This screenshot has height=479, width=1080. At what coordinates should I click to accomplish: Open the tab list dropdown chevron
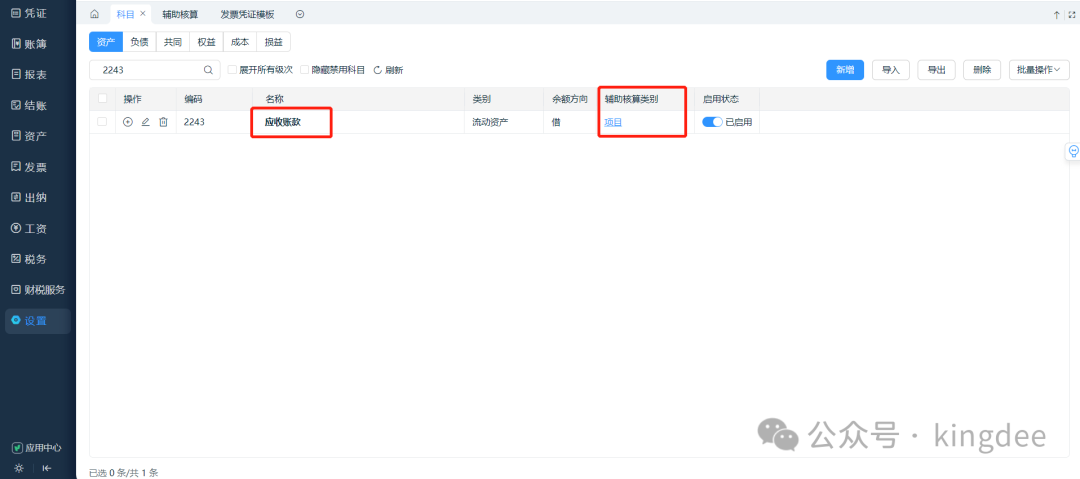click(300, 14)
